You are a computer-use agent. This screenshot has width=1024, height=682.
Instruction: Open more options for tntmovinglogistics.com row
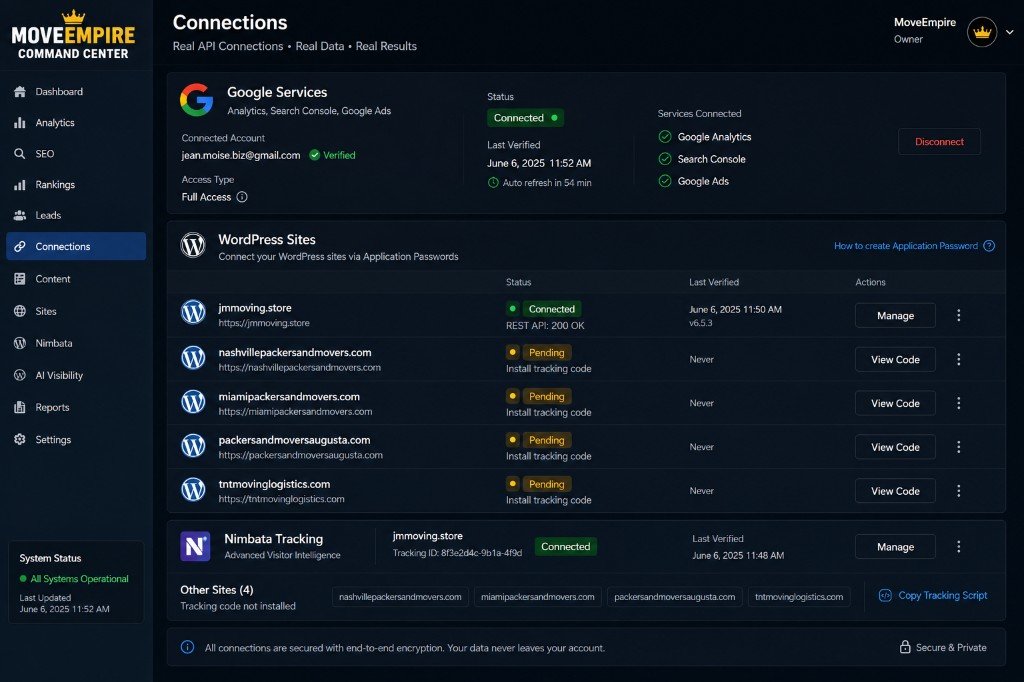coord(958,491)
